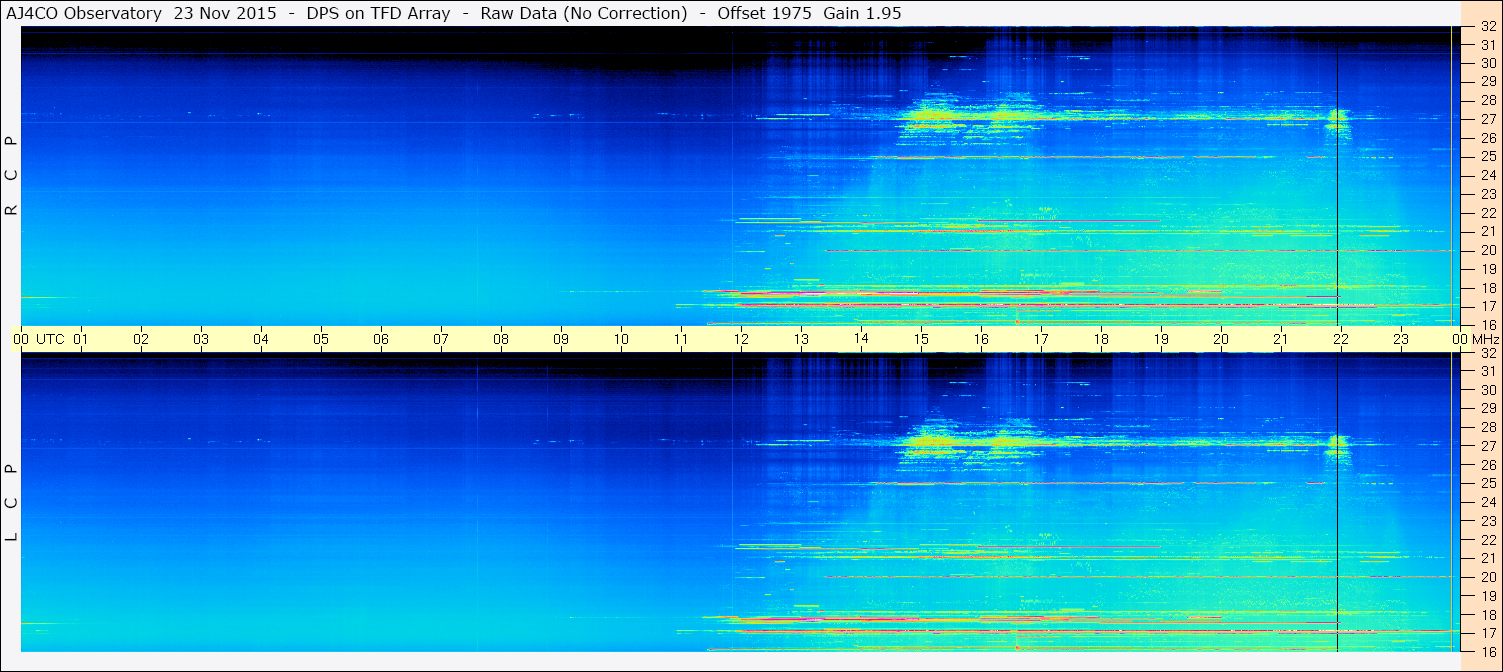Image resolution: width=1503 pixels, height=672 pixels.
Task: Select the 20 hour tick on time axis
Action: [x=1221, y=339]
